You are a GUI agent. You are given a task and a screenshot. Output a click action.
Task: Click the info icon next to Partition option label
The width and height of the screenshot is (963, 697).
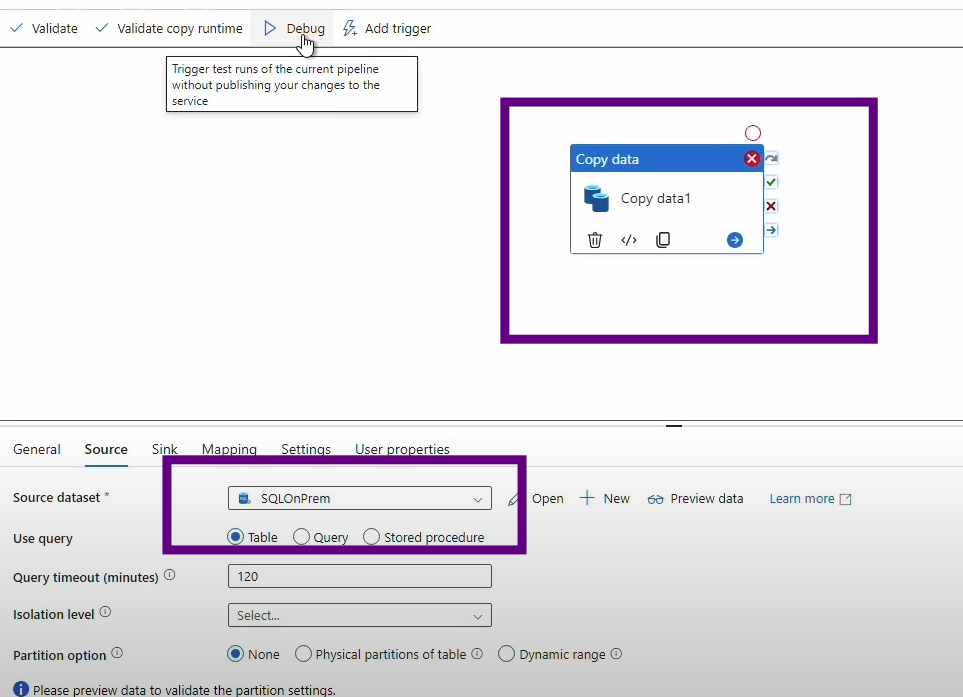point(117,653)
